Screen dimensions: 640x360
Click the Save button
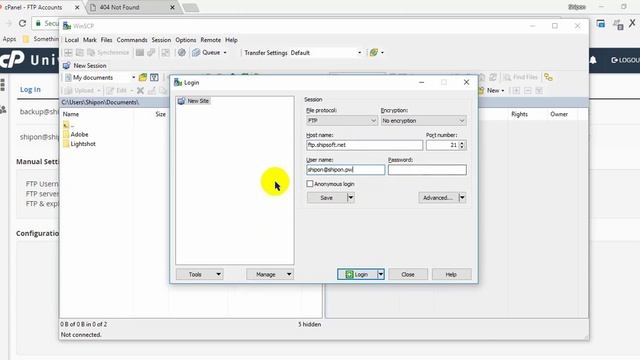pyautogui.click(x=327, y=198)
